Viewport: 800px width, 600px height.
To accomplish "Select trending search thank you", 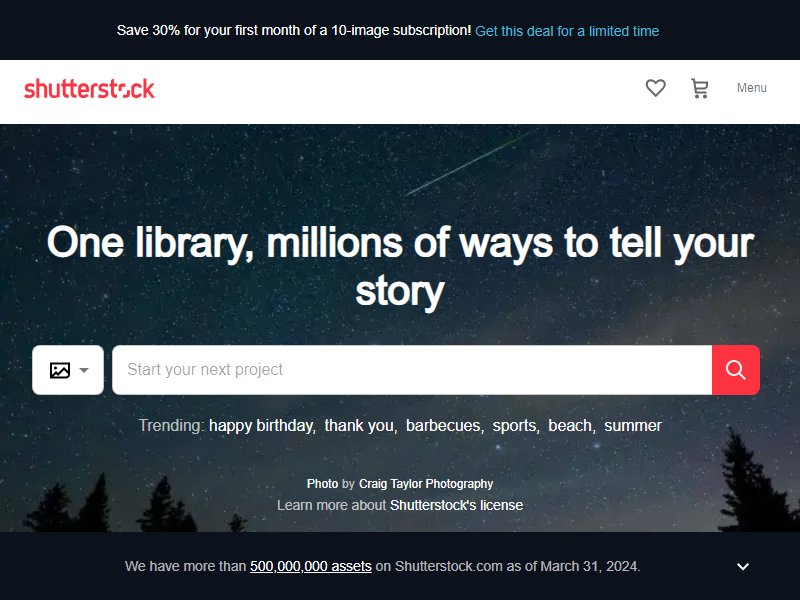I will 359,426.
